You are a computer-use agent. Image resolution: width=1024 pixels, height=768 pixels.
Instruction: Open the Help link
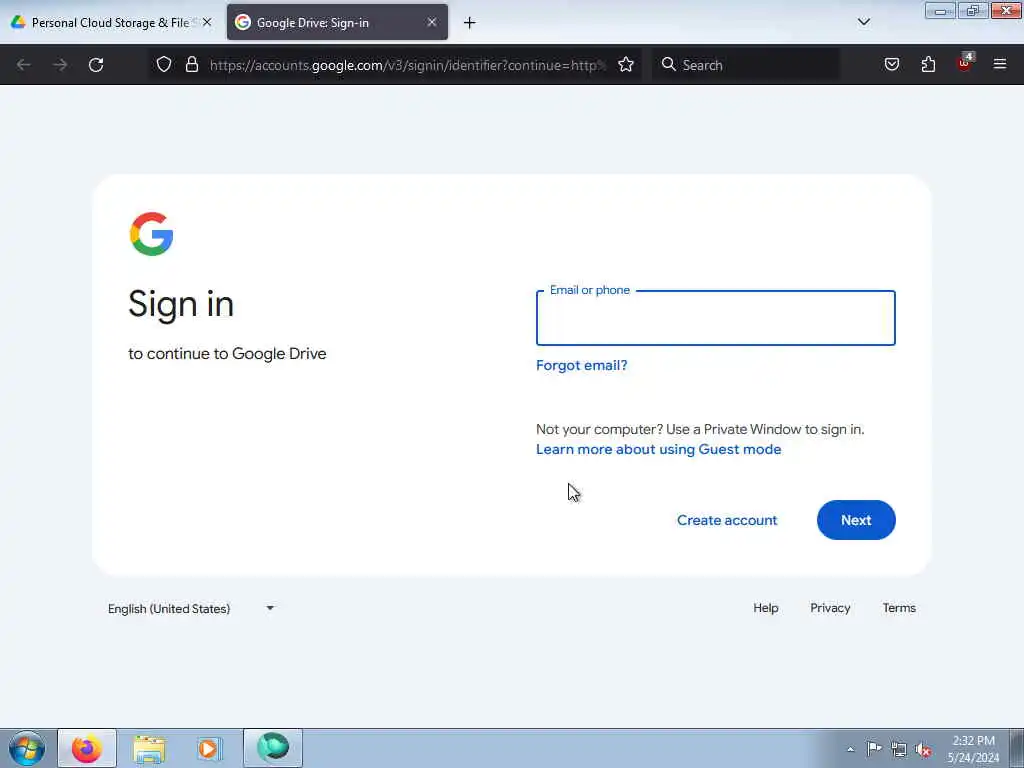coord(765,608)
